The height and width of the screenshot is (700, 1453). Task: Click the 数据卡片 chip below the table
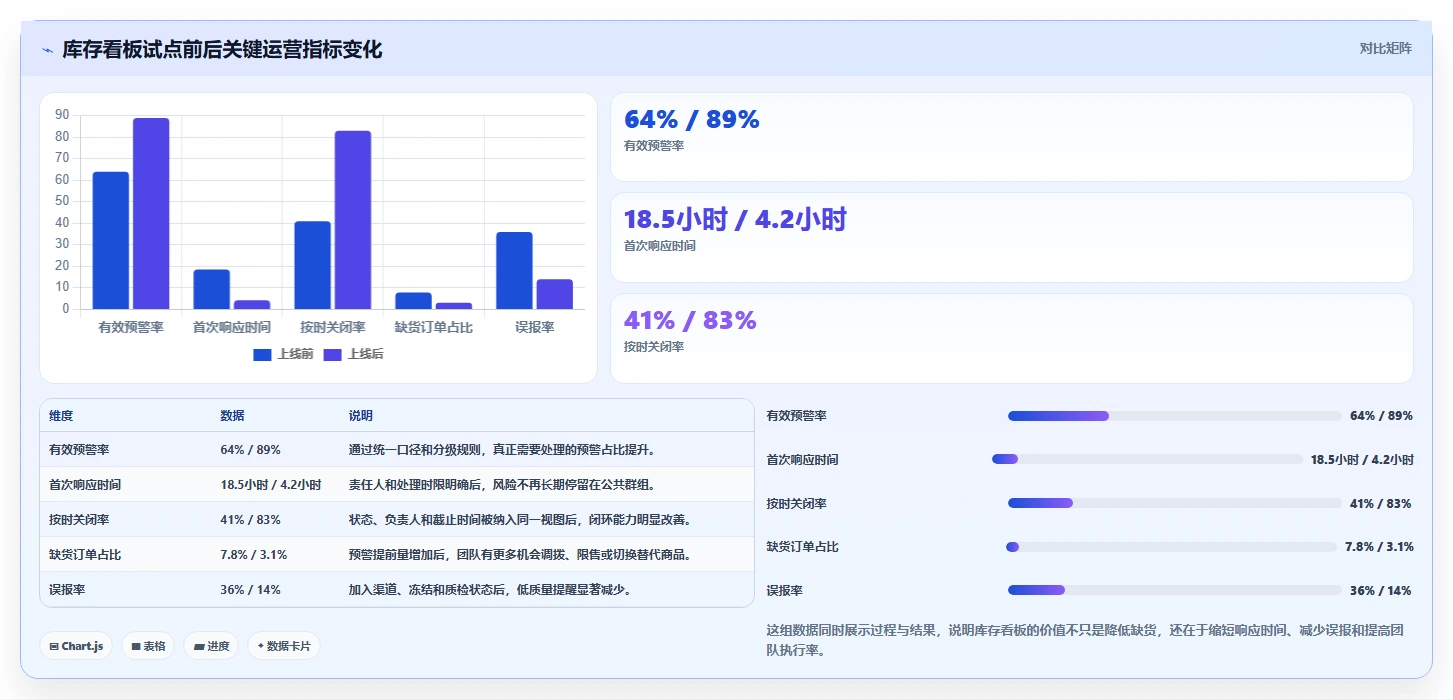[x=284, y=646]
